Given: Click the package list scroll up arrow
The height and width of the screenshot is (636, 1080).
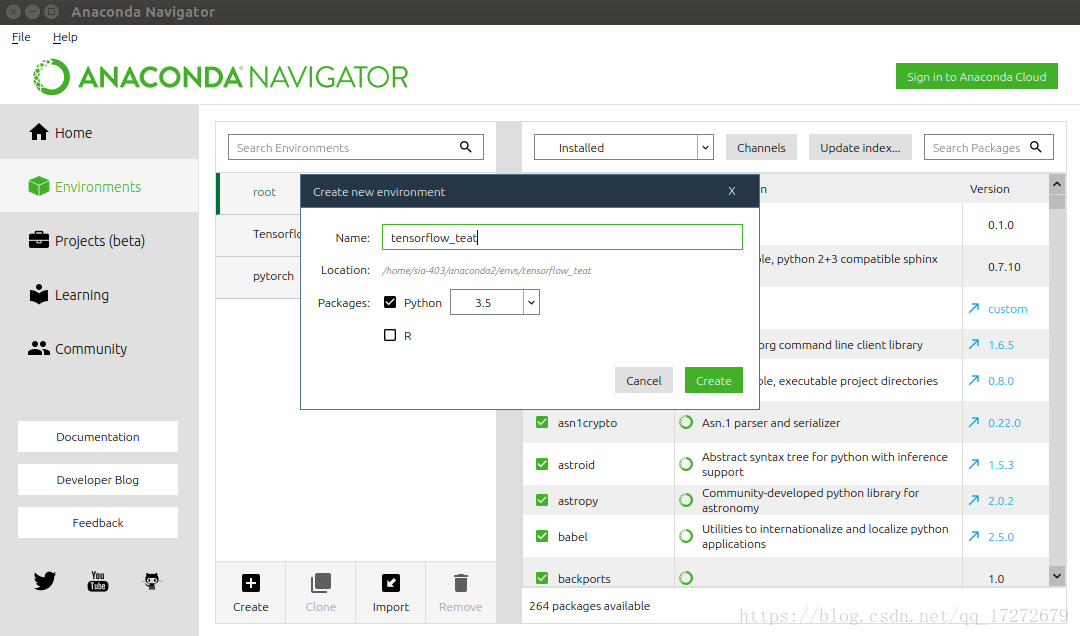Looking at the screenshot, I should point(1057,185).
